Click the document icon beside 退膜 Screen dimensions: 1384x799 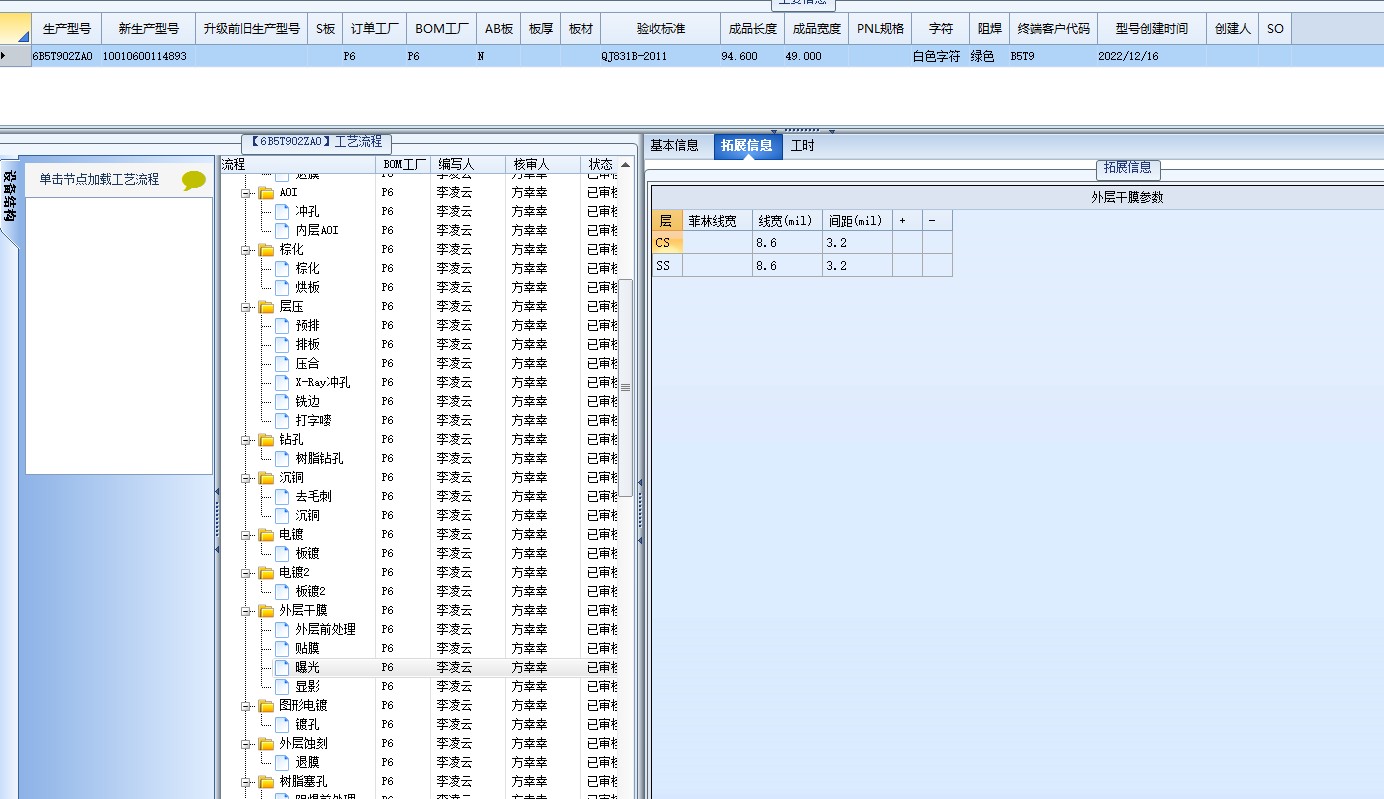point(282,762)
